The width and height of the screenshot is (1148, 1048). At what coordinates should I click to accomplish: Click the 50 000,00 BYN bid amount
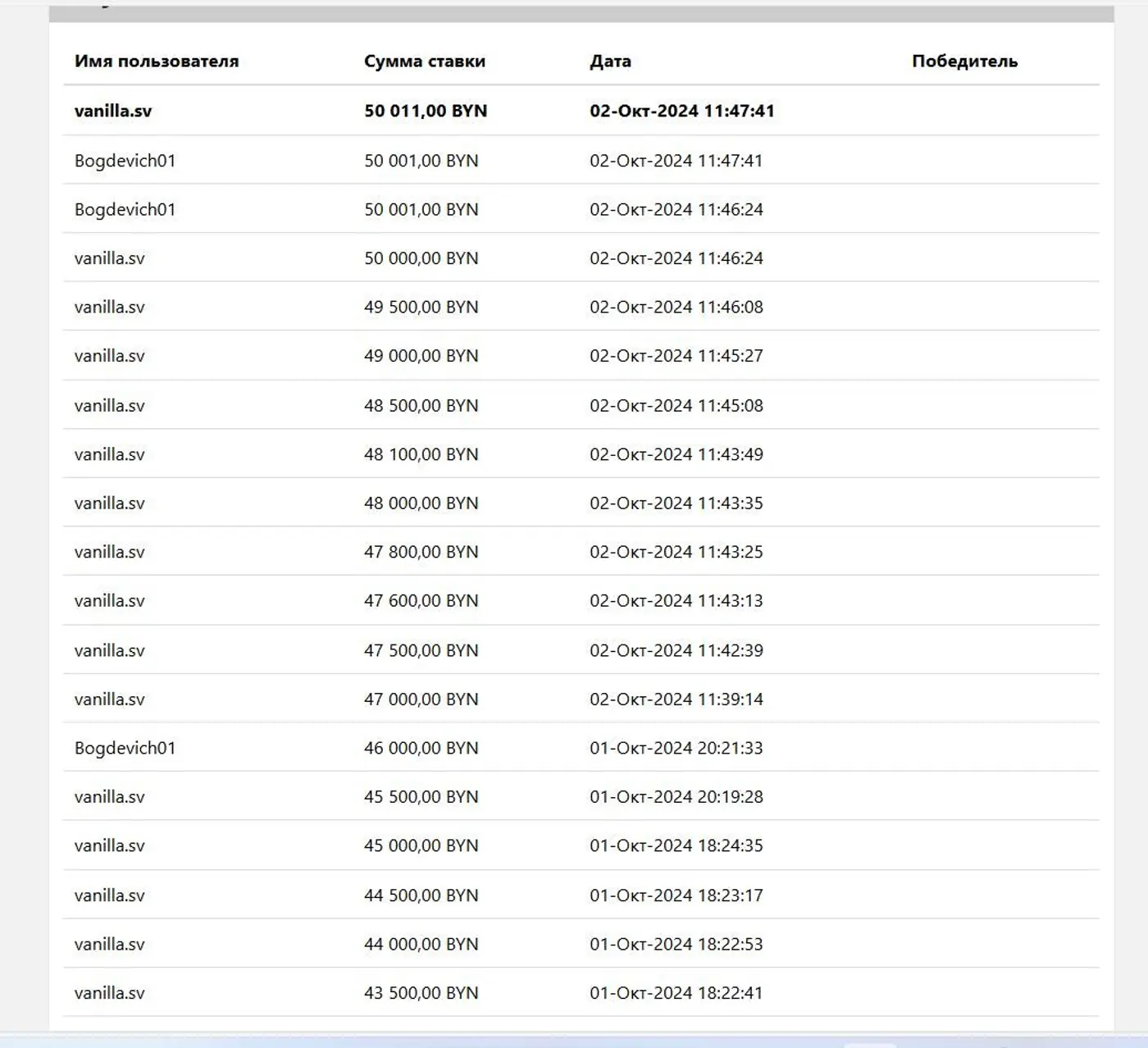click(x=421, y=258)
